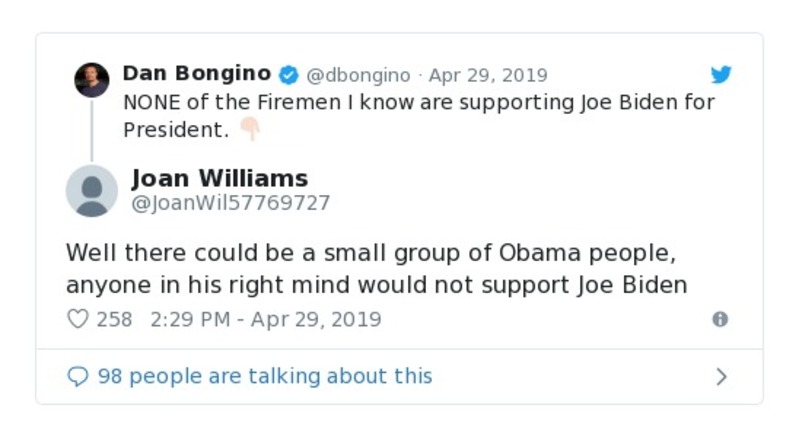
Task: Click the Twitter bird logo
Action: click(x=721, y=75)
